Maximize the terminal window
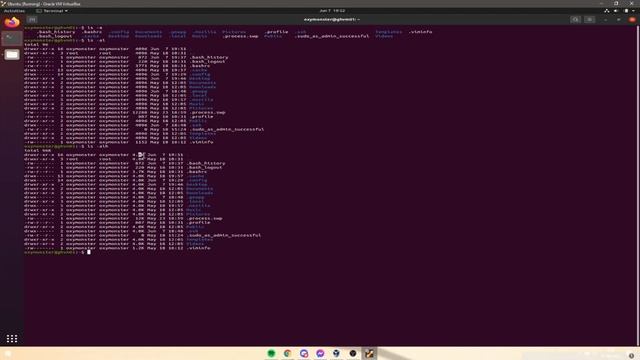 point(619,20)
